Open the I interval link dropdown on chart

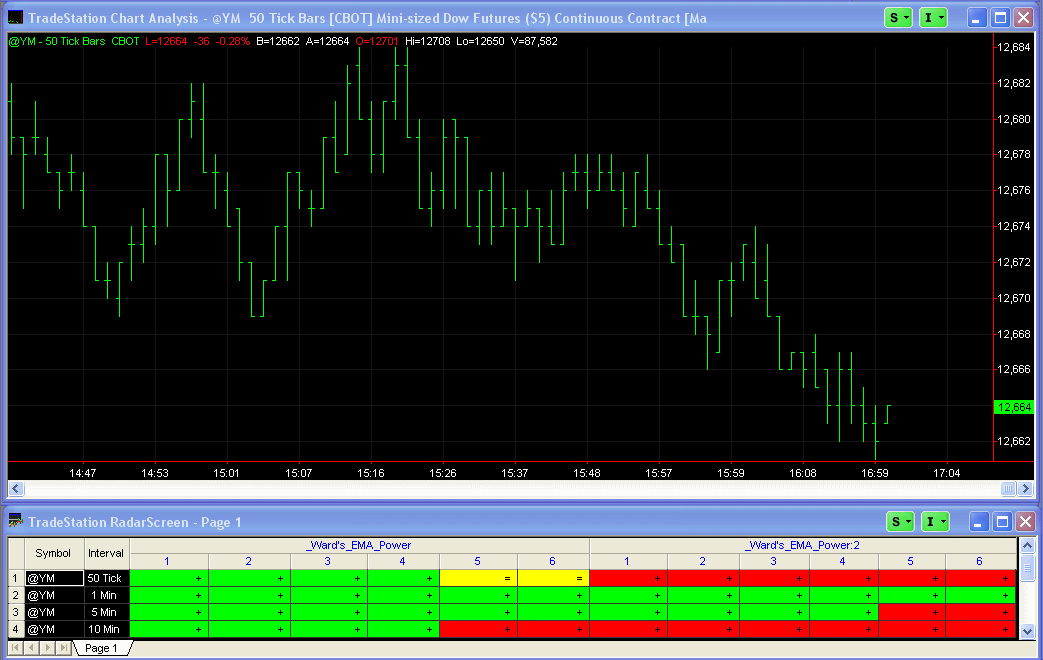click(933, 18)
